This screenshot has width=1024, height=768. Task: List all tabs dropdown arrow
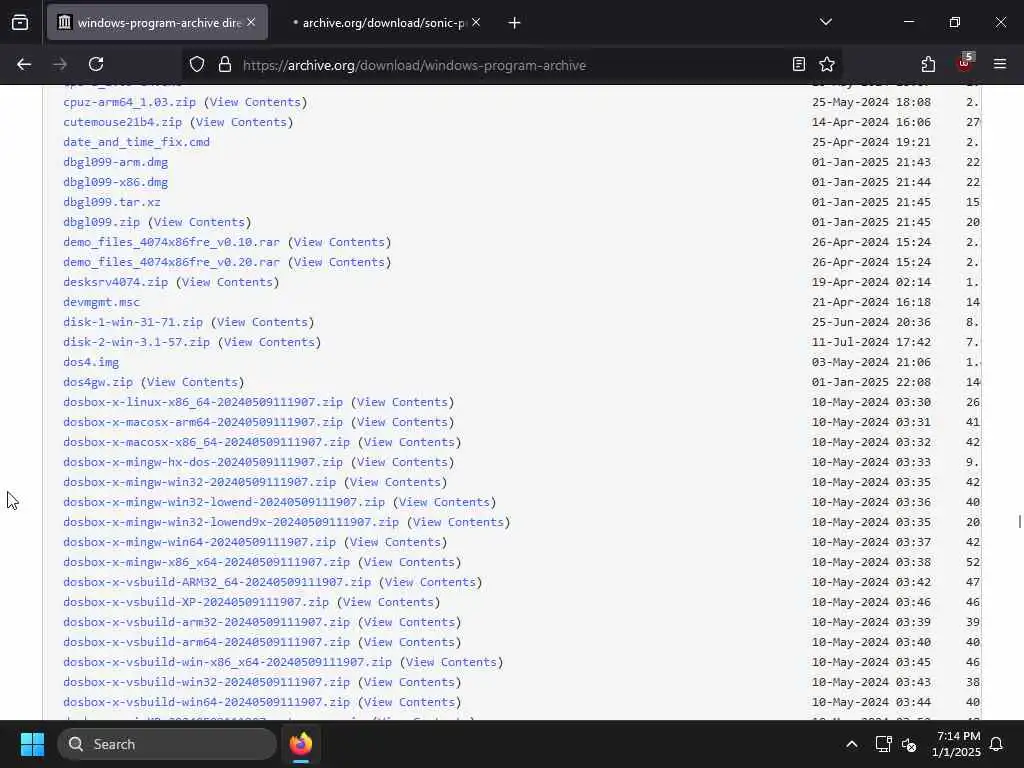(x=825, y=22)
